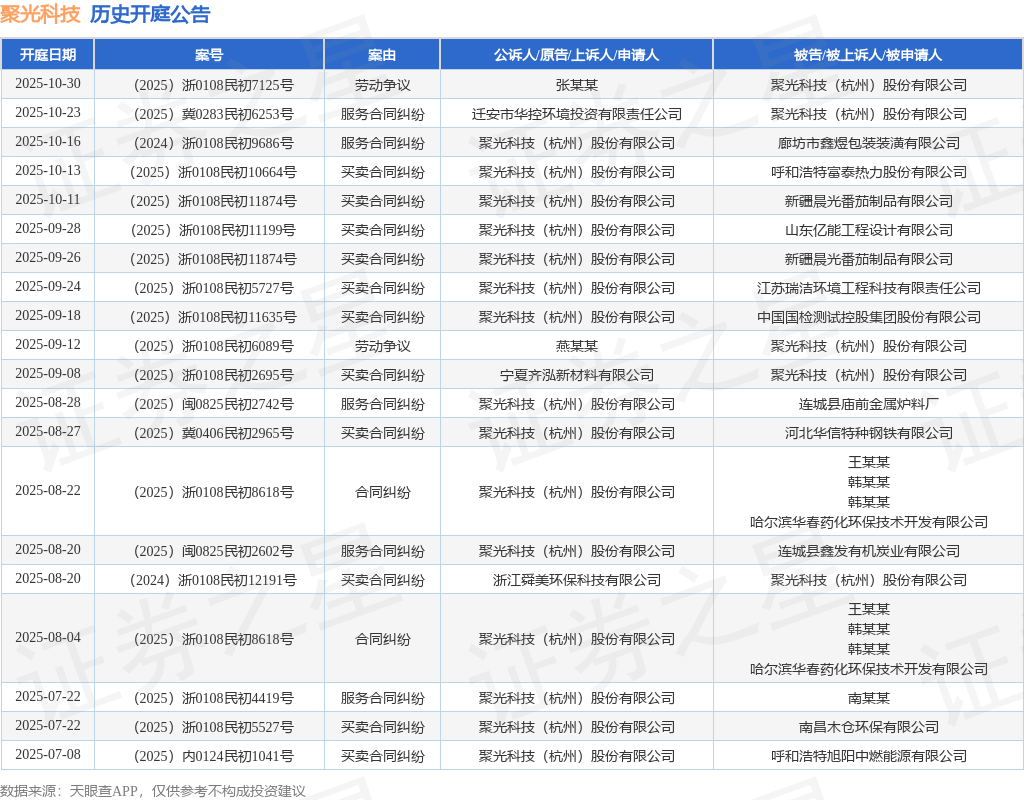Click the 聚光科技 title text
The width and height of the screenshot is (1024, 800).
pos(40,14)
